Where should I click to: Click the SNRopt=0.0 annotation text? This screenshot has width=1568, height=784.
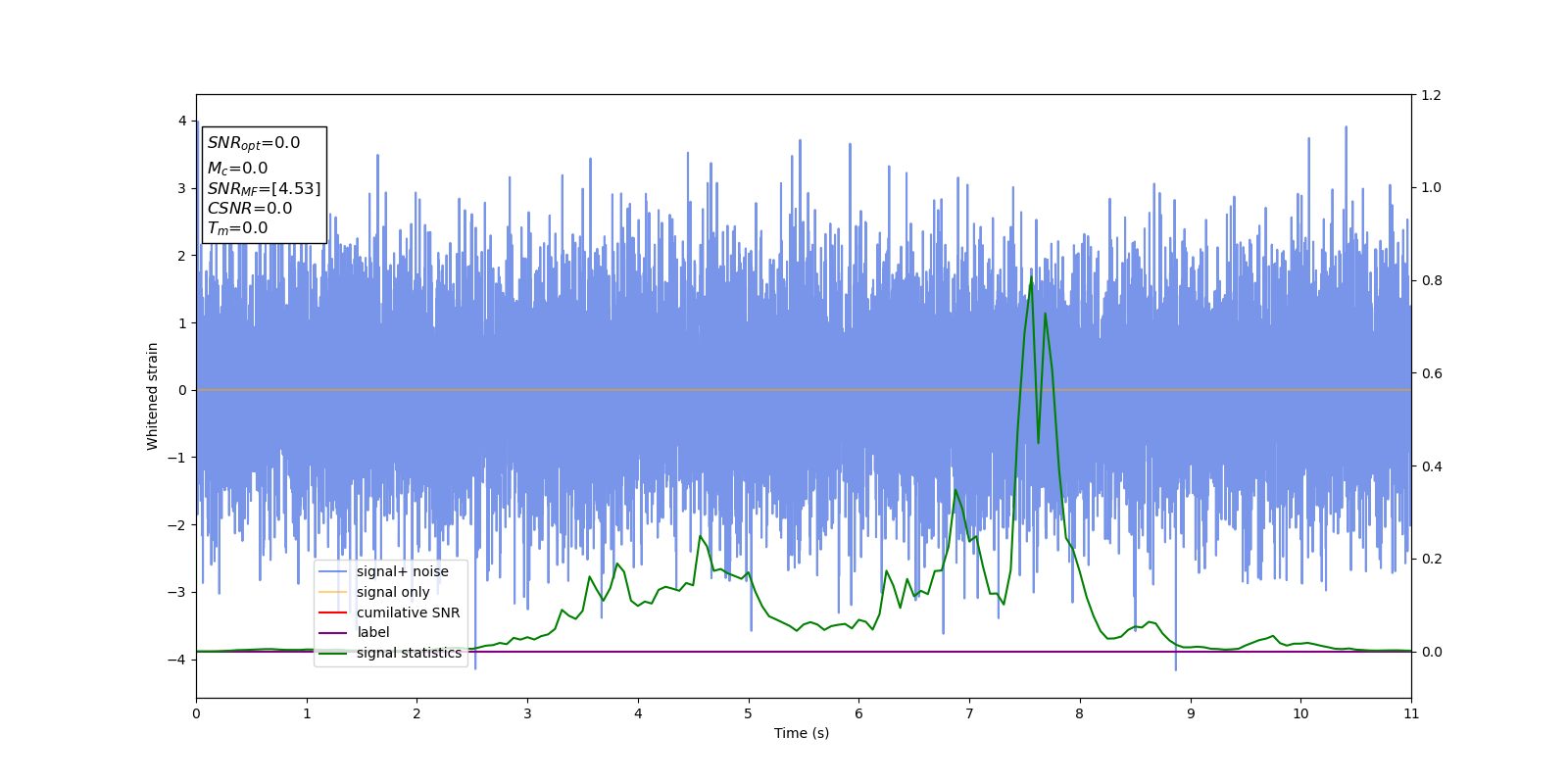(x=254, y=143)
